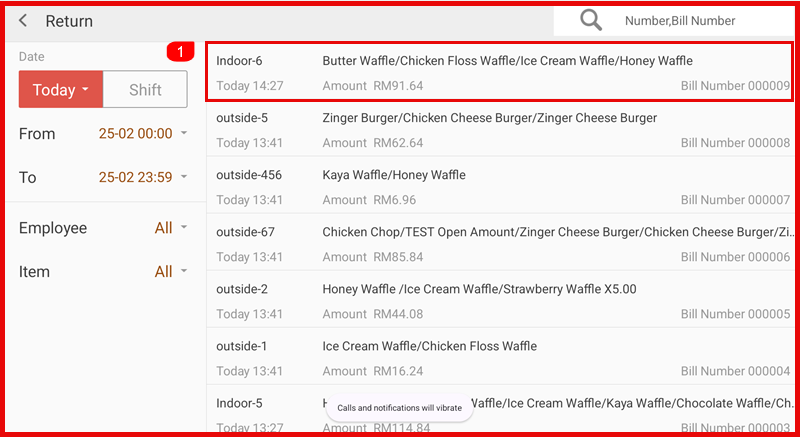Viewport: 800px width, 437px height.
Task: Click the Return page title
Action: tap(69, 21)
